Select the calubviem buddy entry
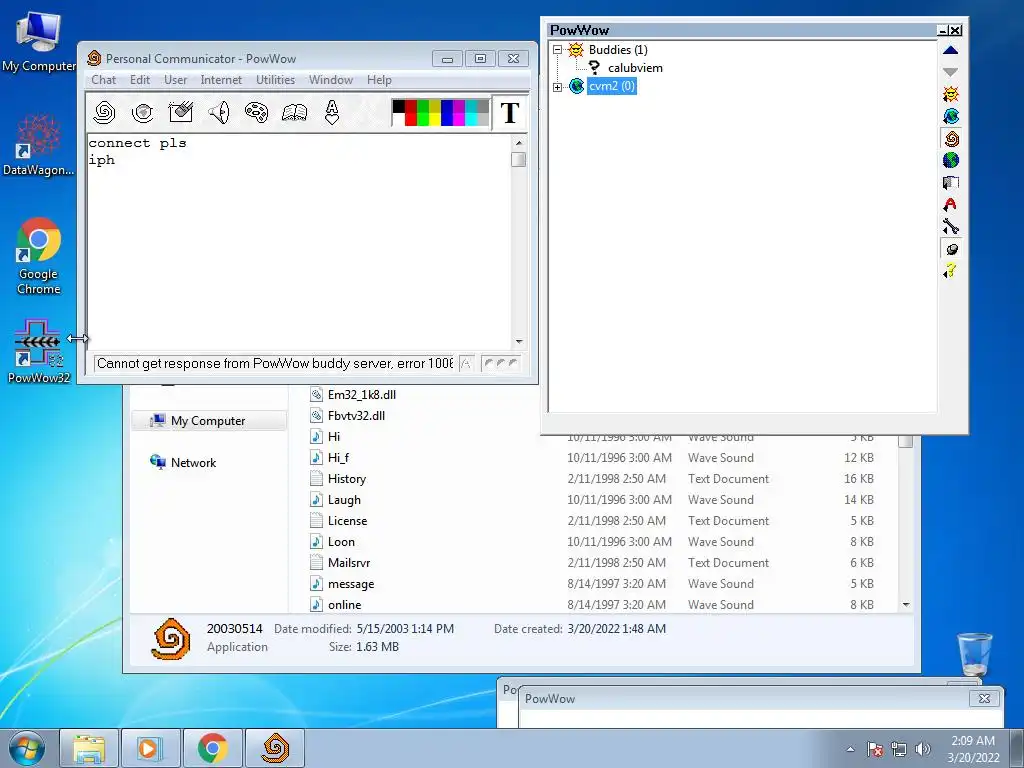Viewport: 1024px width, 768px height. 635,68
